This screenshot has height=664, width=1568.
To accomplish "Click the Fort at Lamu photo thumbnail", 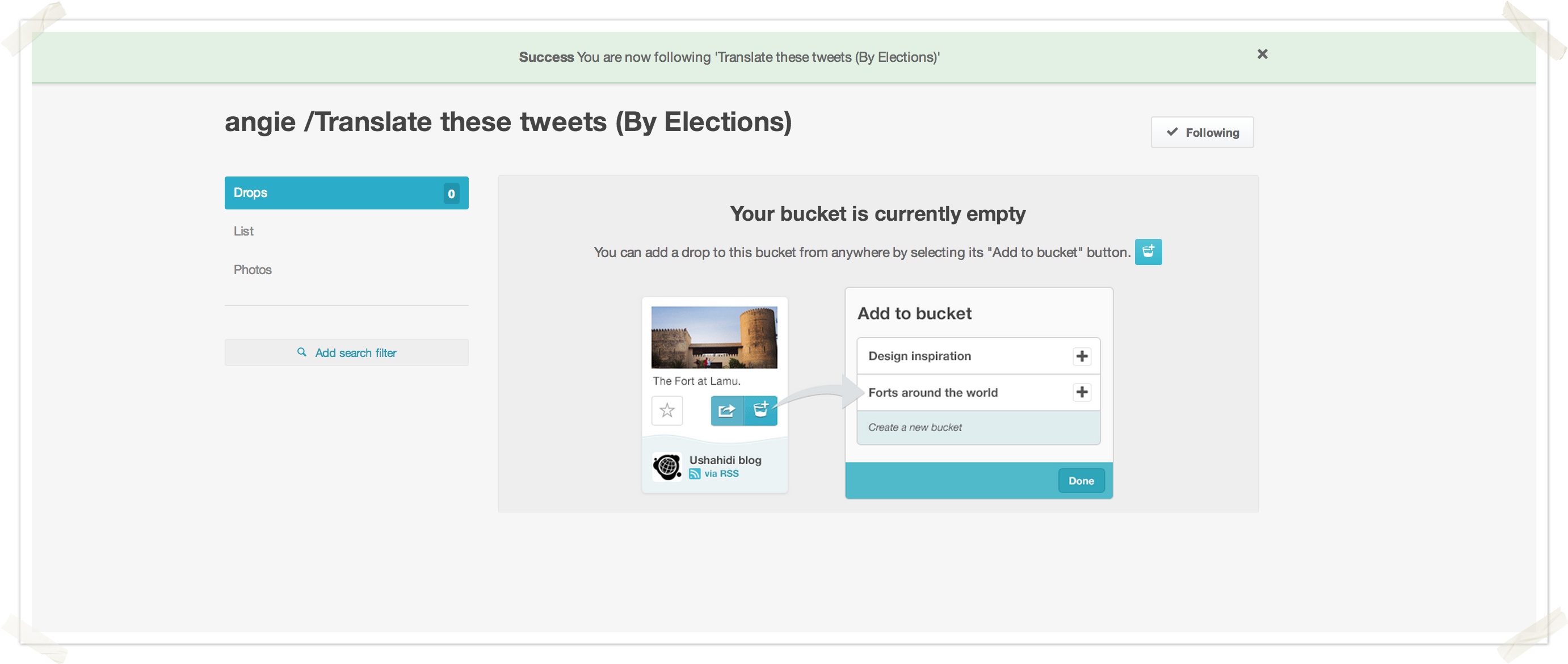I will 713,337.
